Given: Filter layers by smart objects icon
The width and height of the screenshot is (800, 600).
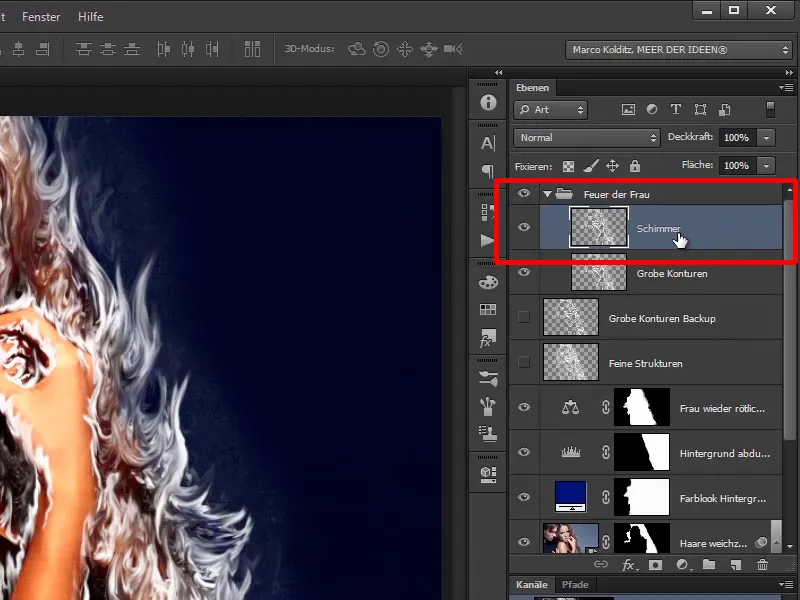Looking at the screenshot, I should [x=724, y=109].
